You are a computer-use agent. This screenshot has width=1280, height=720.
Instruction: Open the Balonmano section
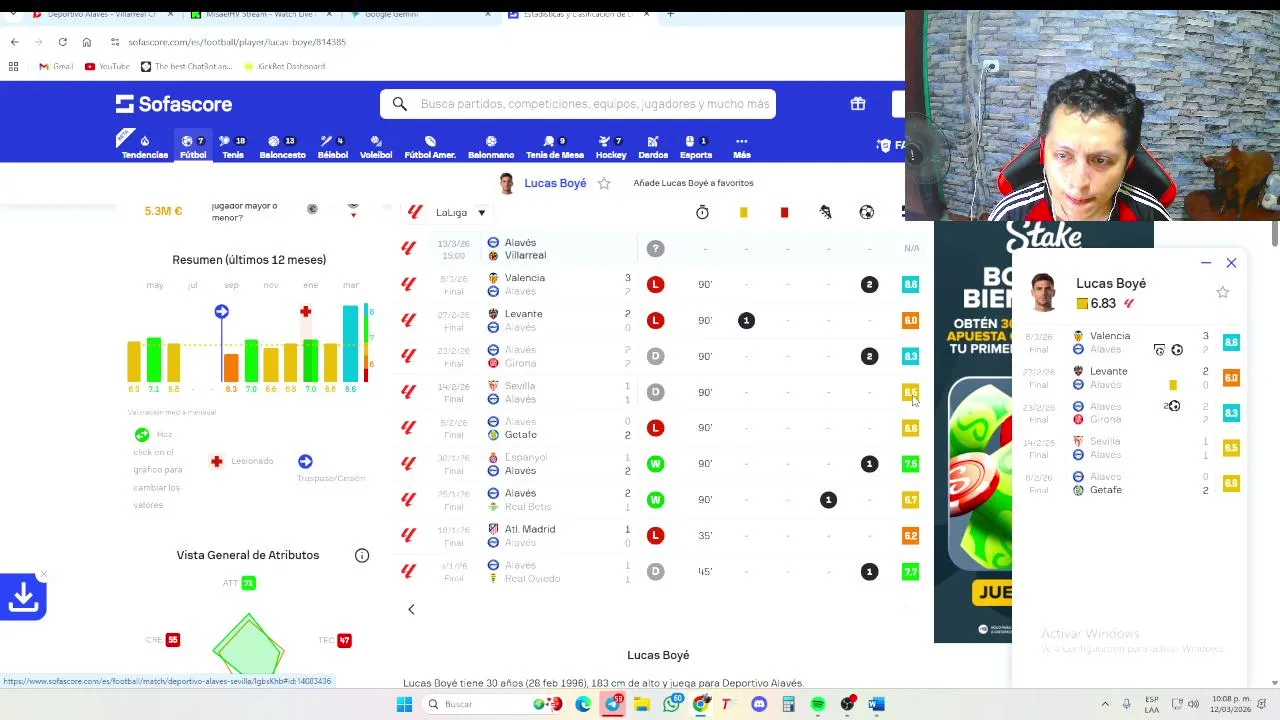click(x=491, y=146)
